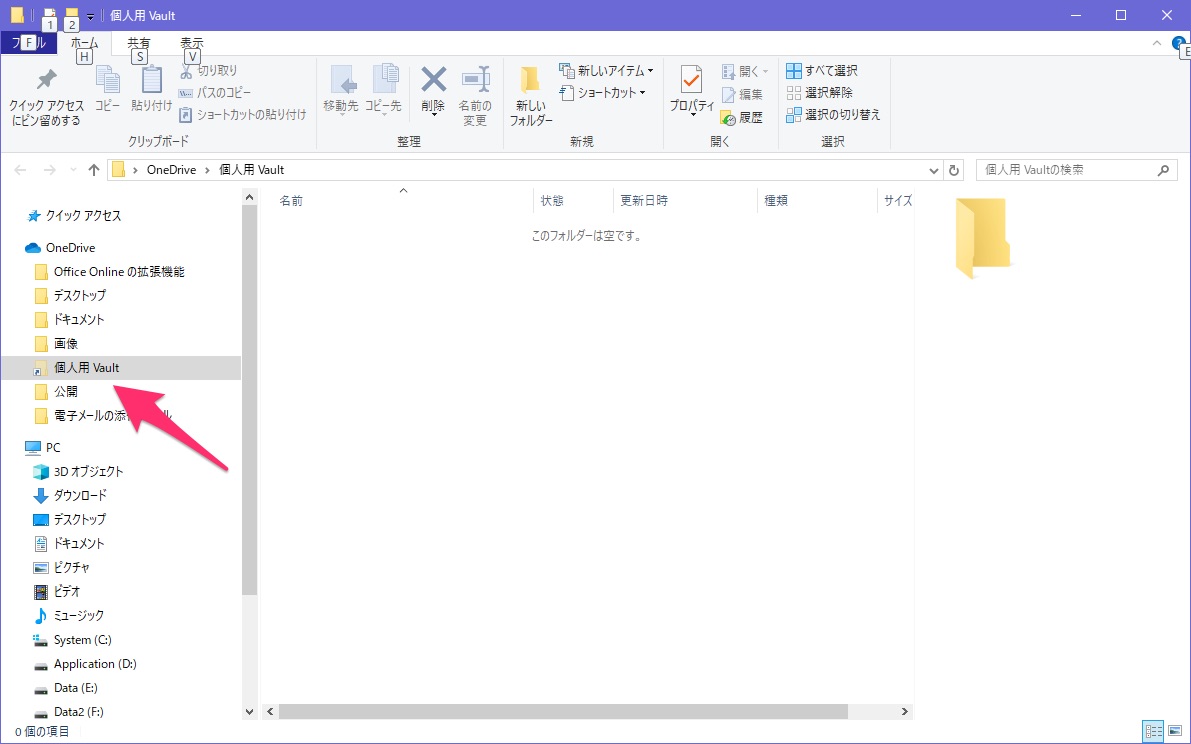This screenshot has height=744, width=1191.
Task: Open the recent locations dropdown beside the forward arrow
Action: pos(73,170)
